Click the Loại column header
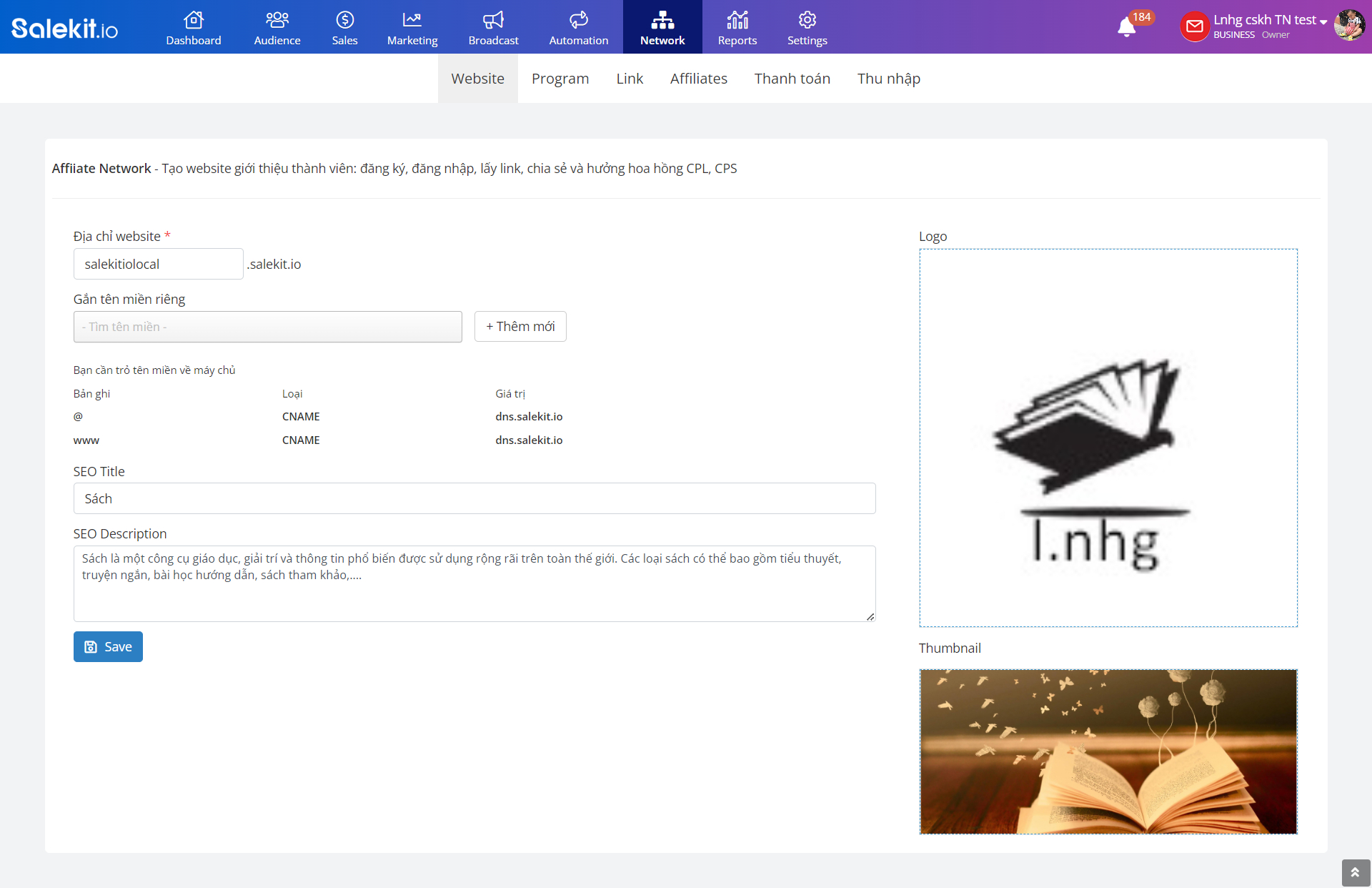1372x888 pixels. 292,394
